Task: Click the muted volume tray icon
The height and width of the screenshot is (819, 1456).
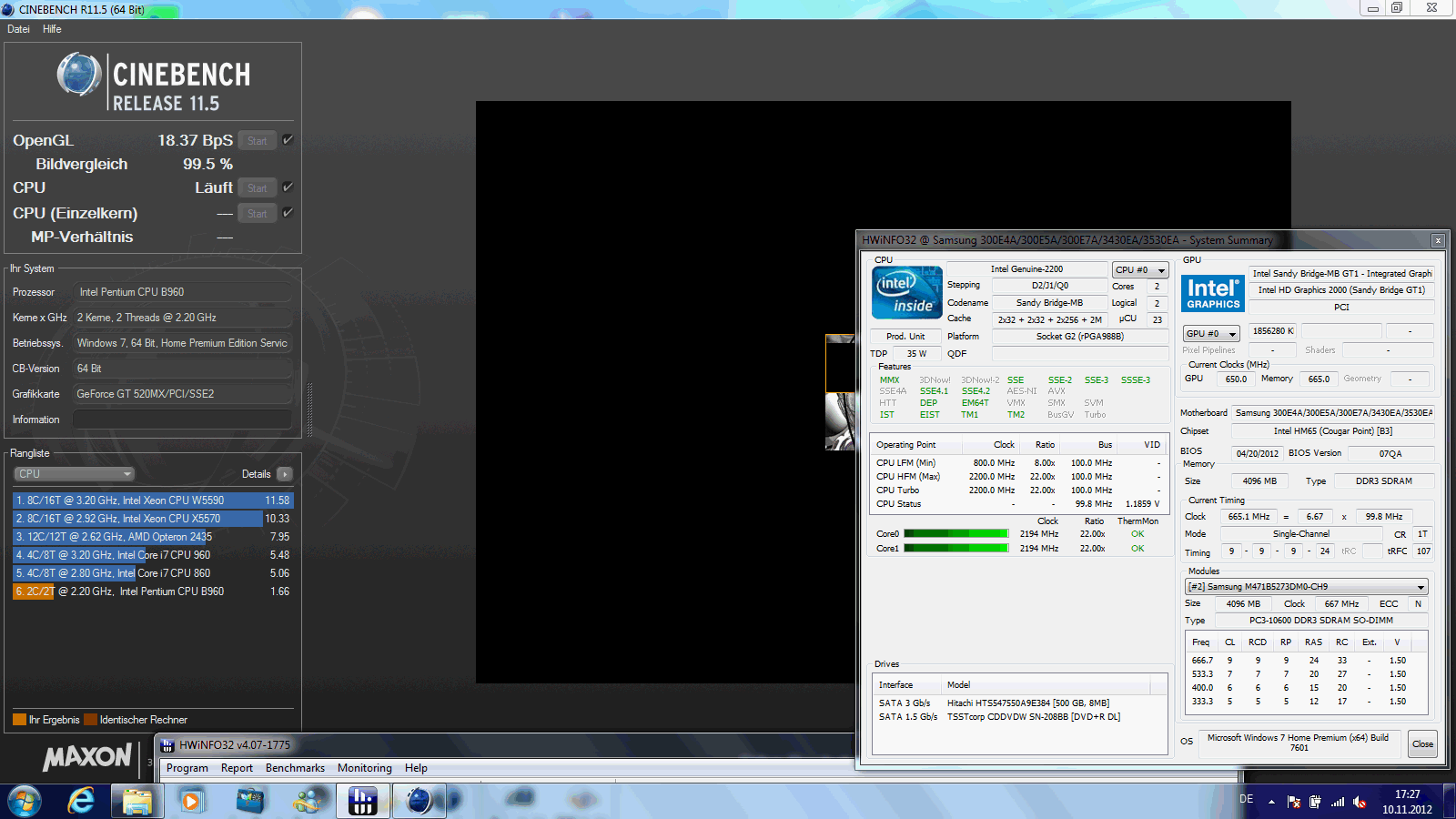Action: (1360, 802)
